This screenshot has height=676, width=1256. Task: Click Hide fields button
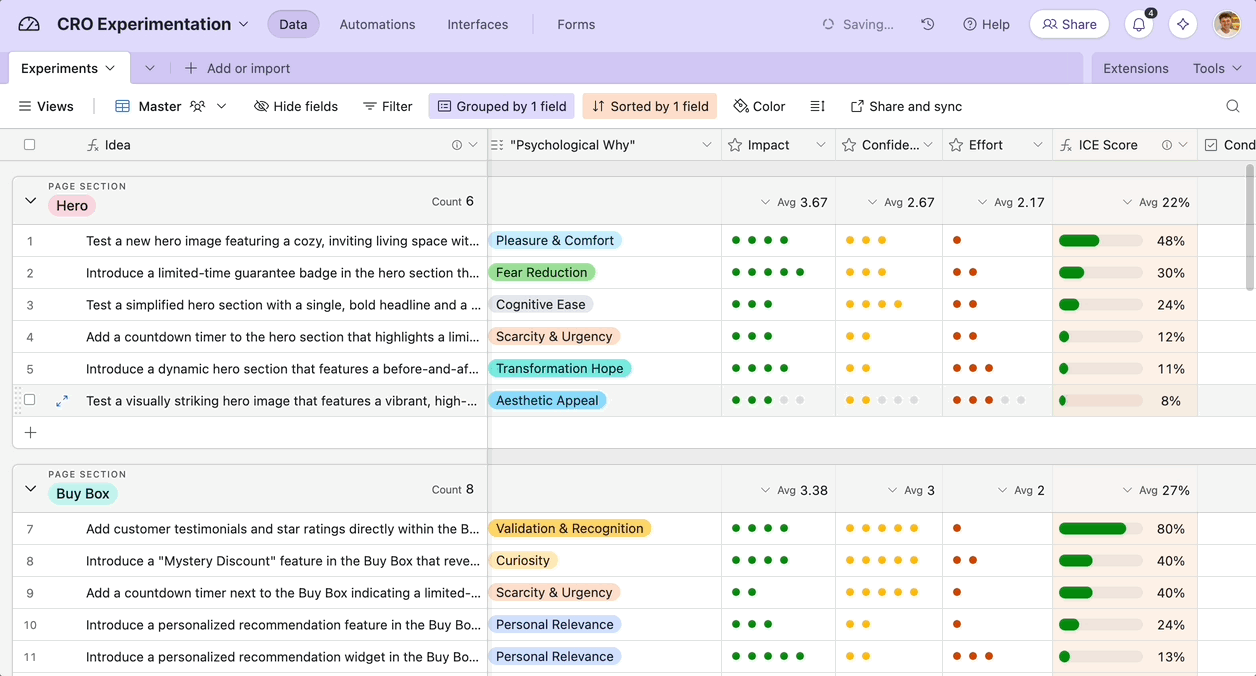[x=296, y=106]
